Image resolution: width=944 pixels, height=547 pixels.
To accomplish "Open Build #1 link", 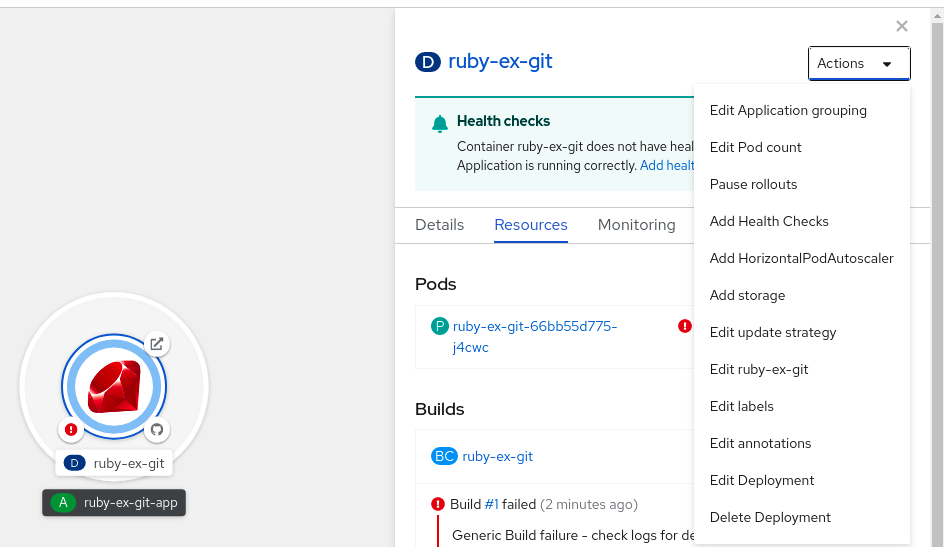I will pos(491,504).
